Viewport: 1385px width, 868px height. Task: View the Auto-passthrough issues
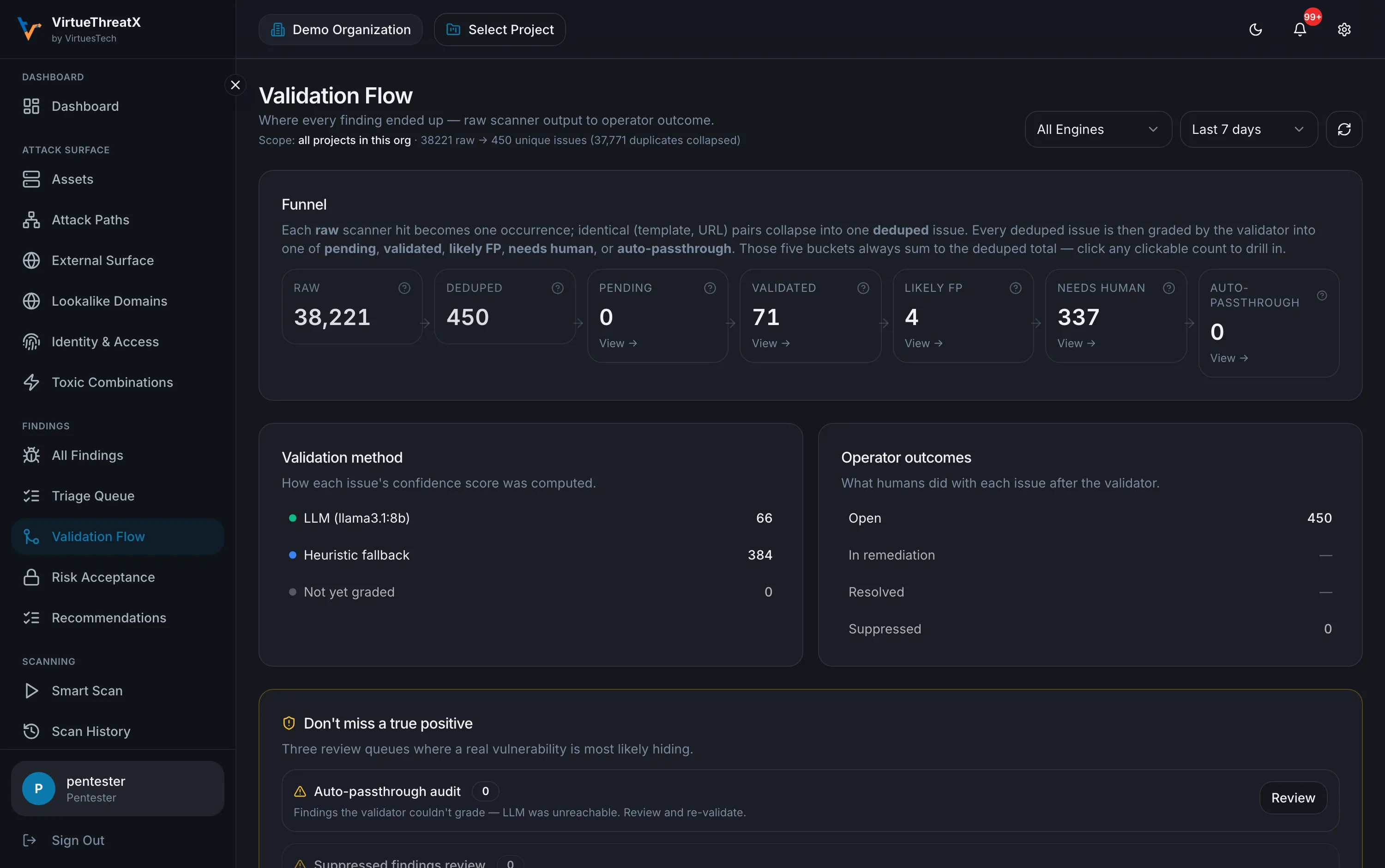point(1229,358)
